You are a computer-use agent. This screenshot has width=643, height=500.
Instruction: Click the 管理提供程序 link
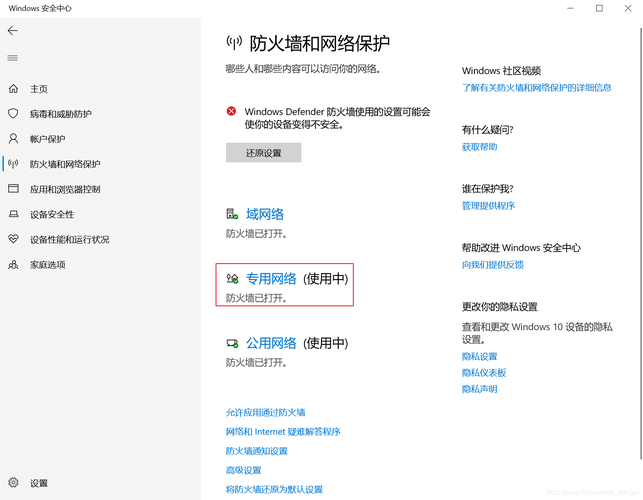(488, 205)
